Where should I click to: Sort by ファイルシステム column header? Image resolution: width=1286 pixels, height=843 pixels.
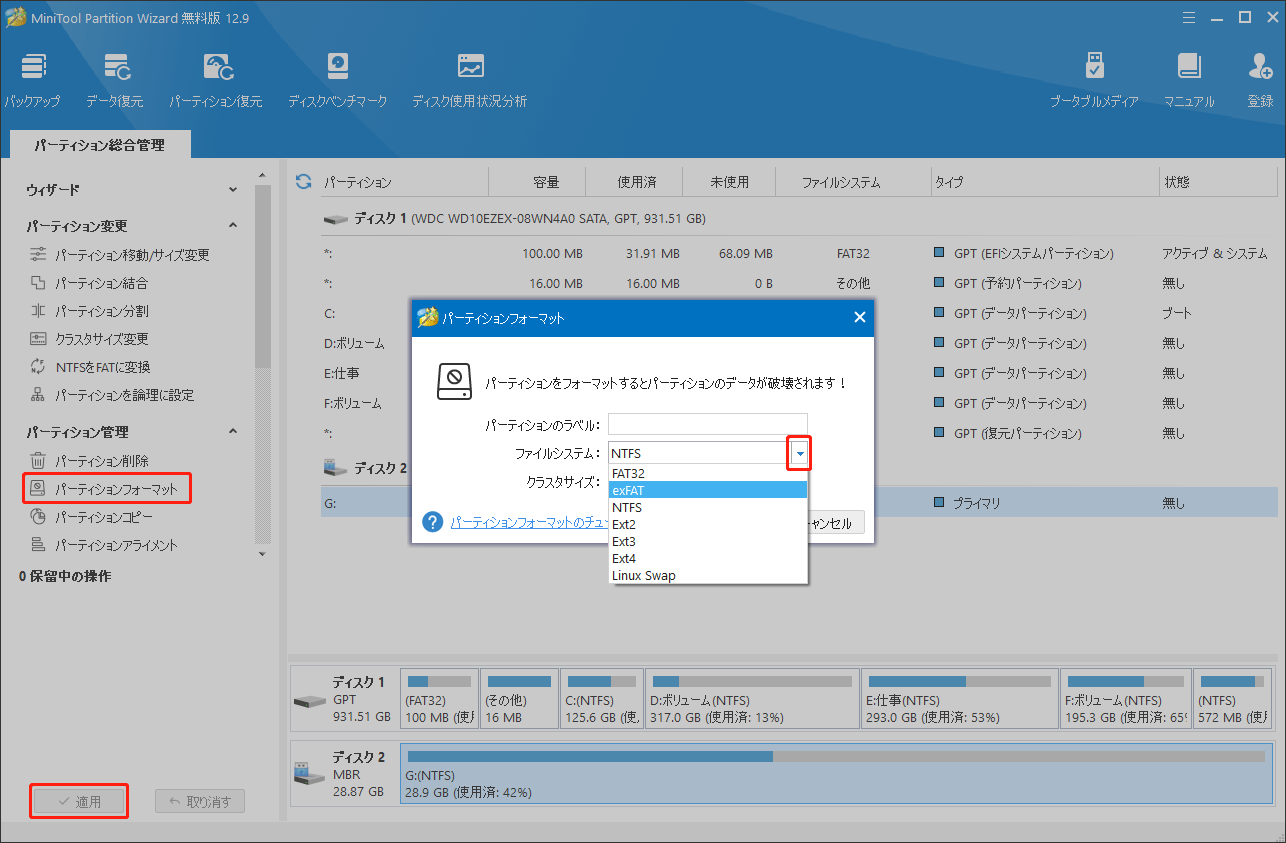(841, 182)
